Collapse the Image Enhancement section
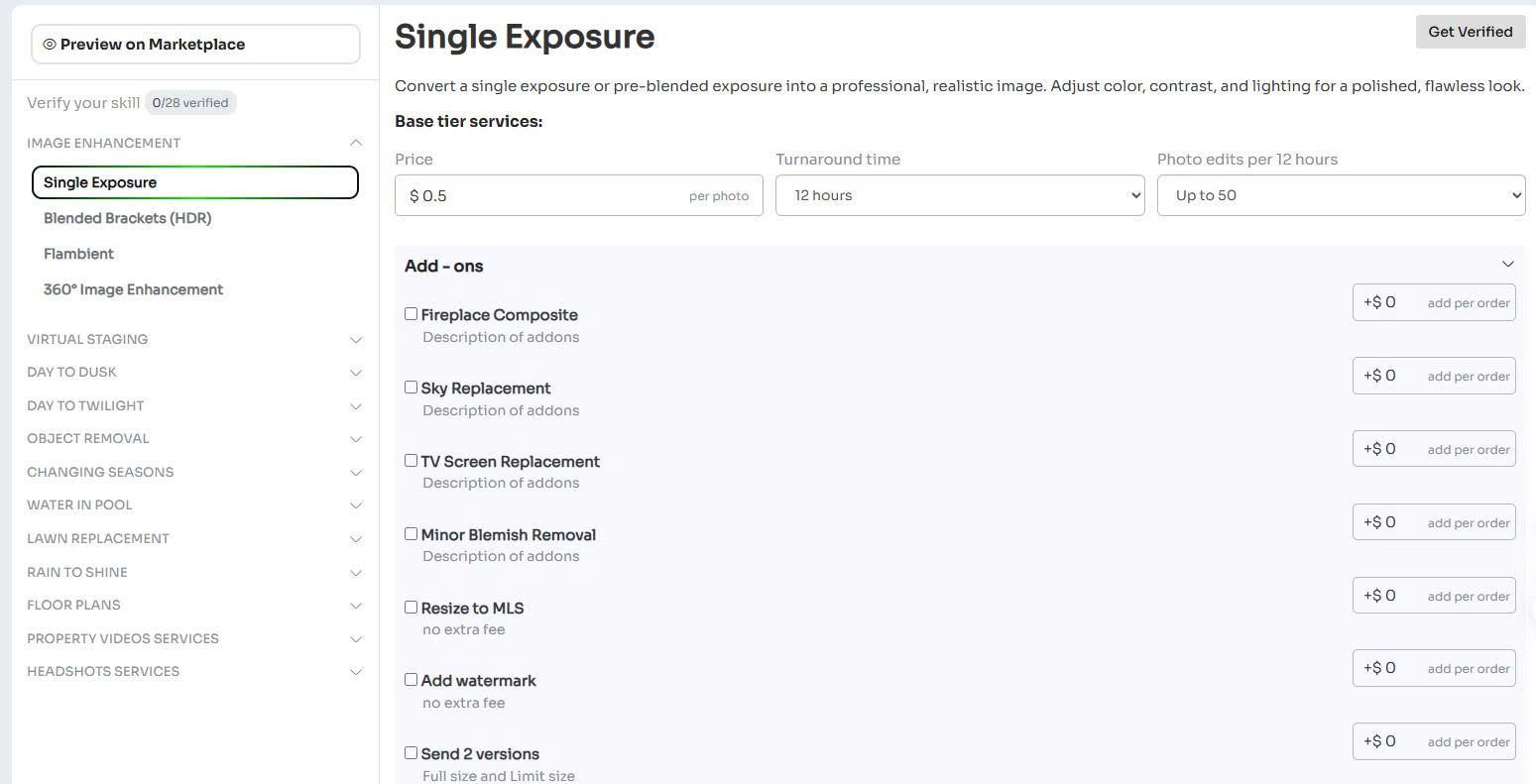The image size is (1536, 784). tap(356, 142)
